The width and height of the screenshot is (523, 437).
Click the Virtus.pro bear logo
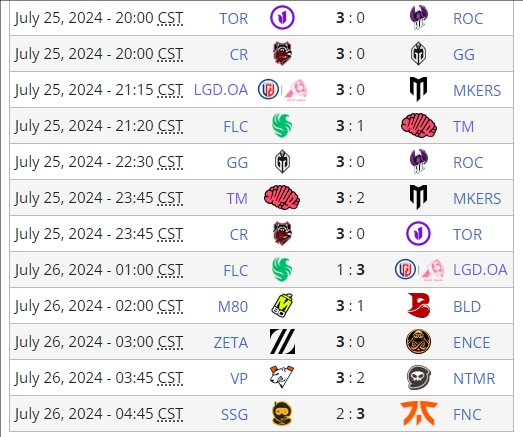pyautogui.click(x=282, y=377)
